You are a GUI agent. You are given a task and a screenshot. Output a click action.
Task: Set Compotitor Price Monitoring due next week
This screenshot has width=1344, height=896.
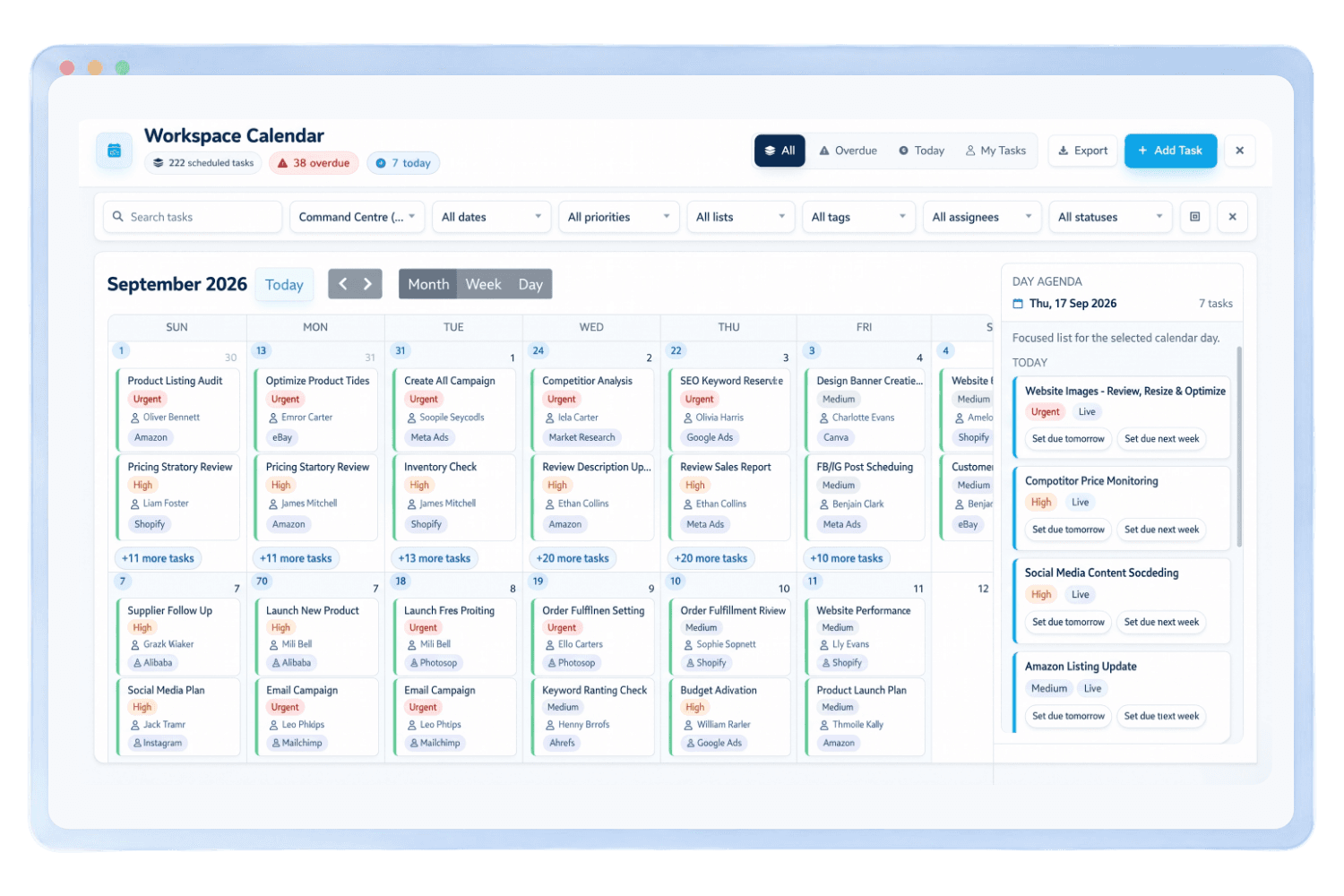(x=1161, y=530)
